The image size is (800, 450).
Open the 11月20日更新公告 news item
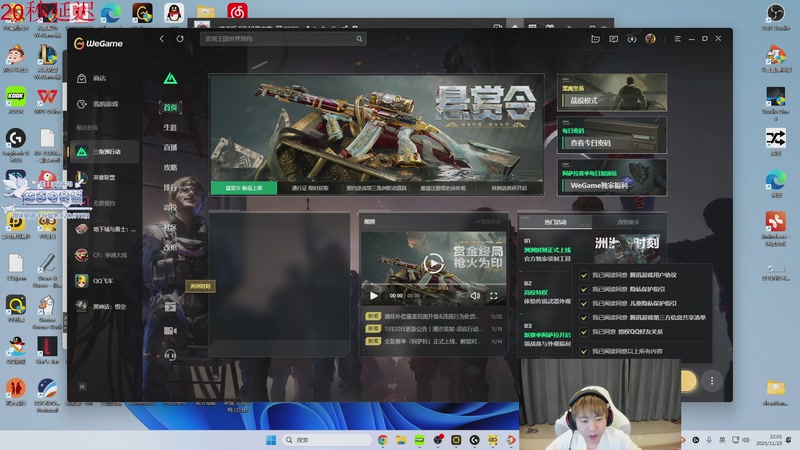click(x=433, y=329)
